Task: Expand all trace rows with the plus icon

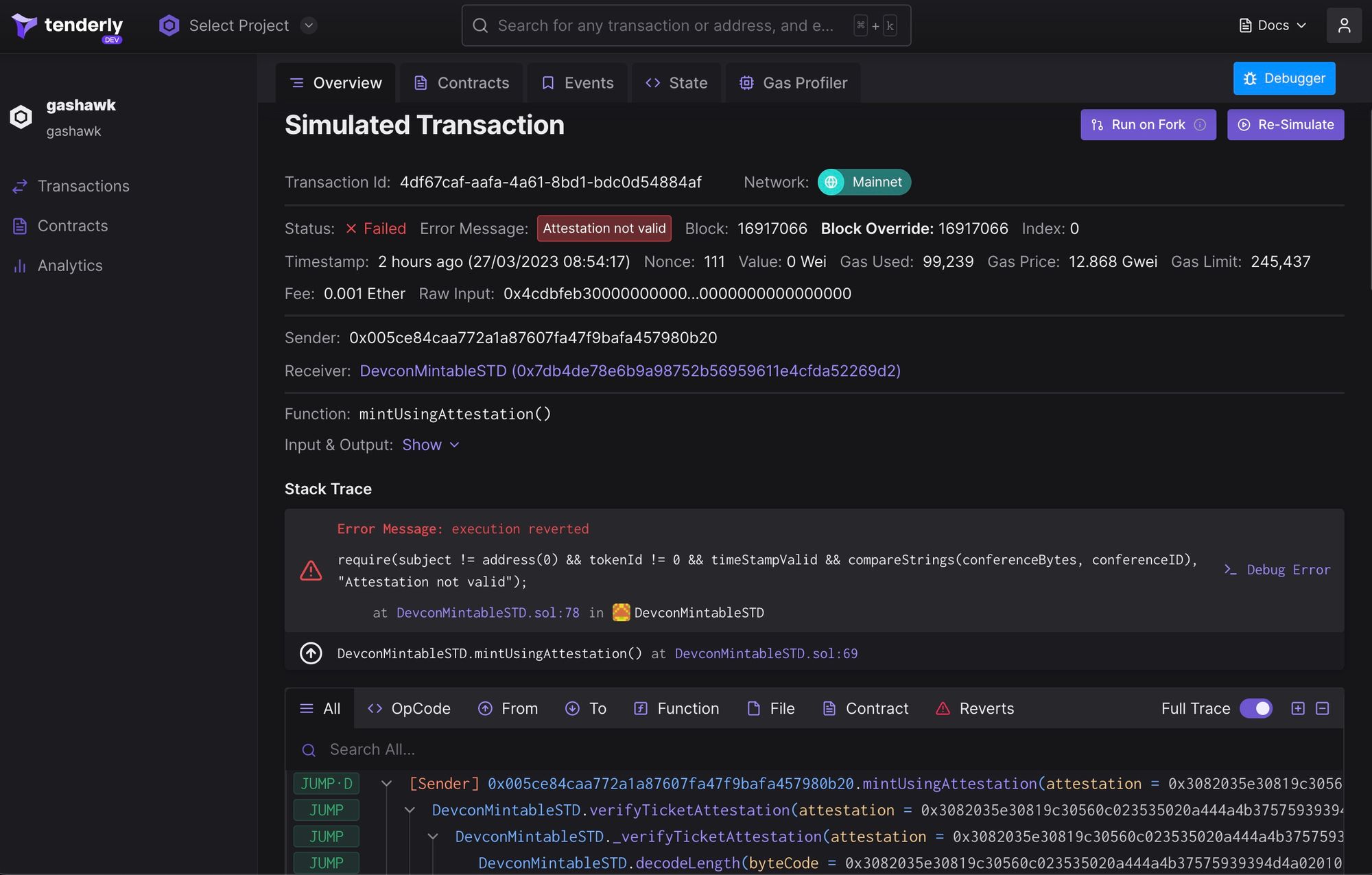Action: click(1298, 708)
